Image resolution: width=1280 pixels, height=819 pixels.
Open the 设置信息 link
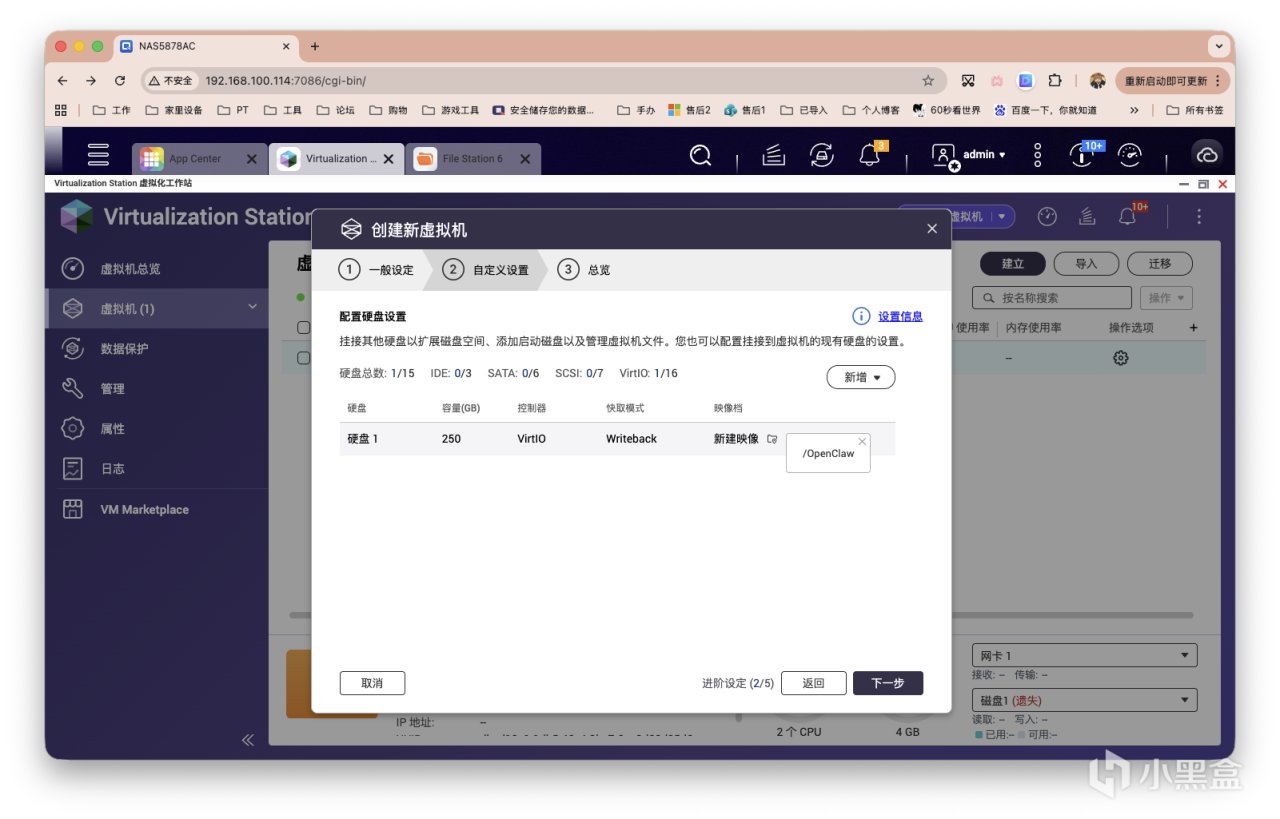pyautogui.click(x=900, y=316)
